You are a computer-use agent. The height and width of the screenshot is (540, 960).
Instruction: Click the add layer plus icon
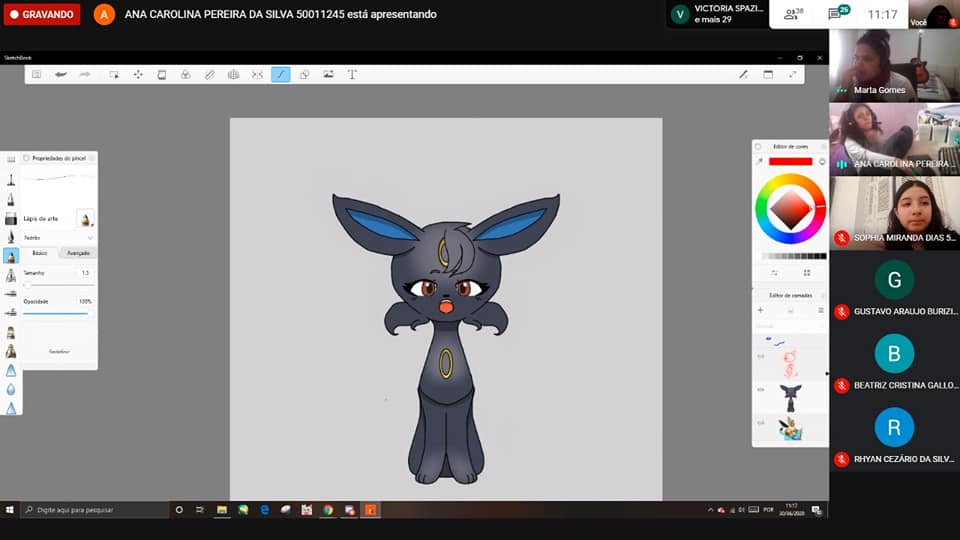760,310
